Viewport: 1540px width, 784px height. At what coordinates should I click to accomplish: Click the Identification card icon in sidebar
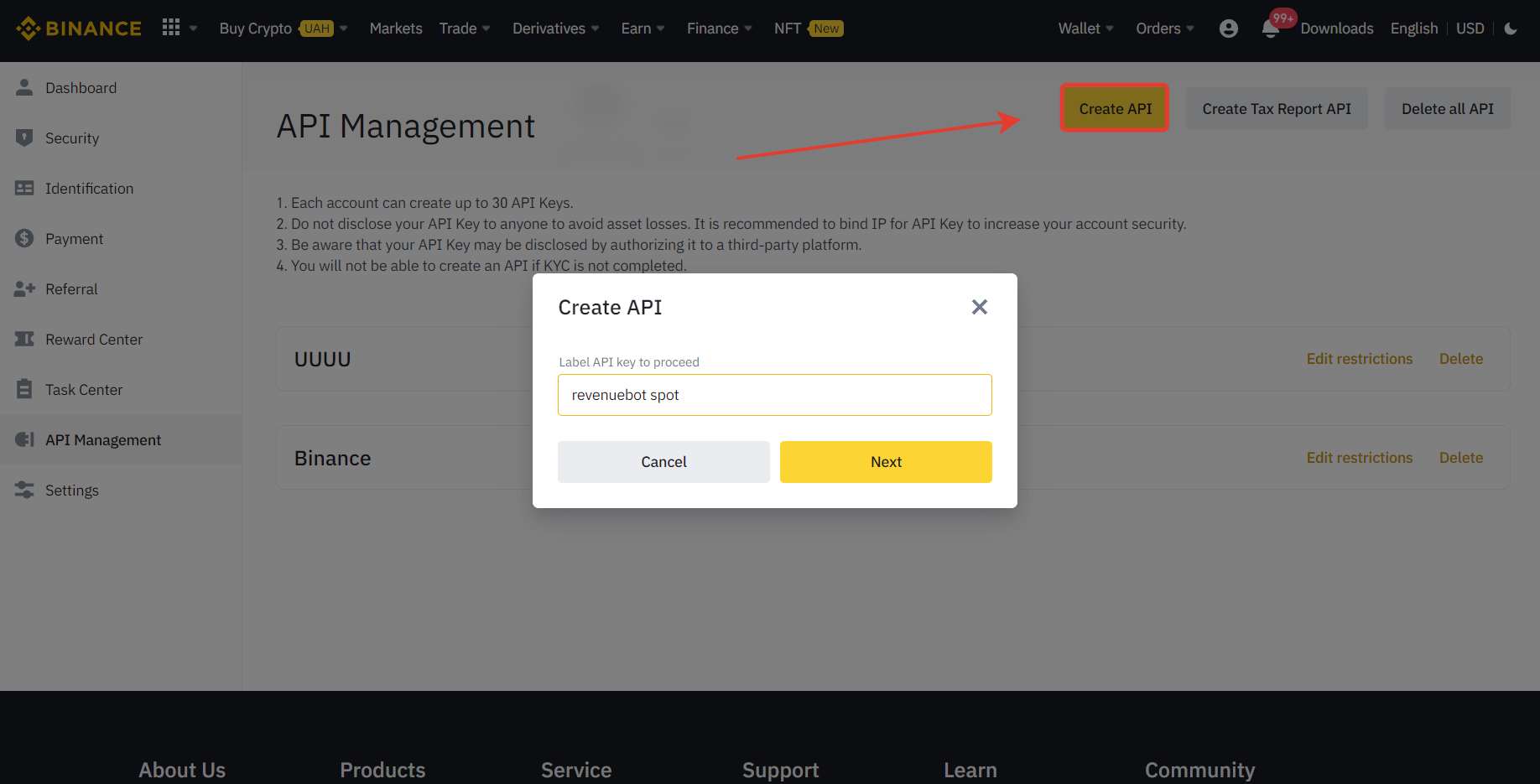point(24,188)
